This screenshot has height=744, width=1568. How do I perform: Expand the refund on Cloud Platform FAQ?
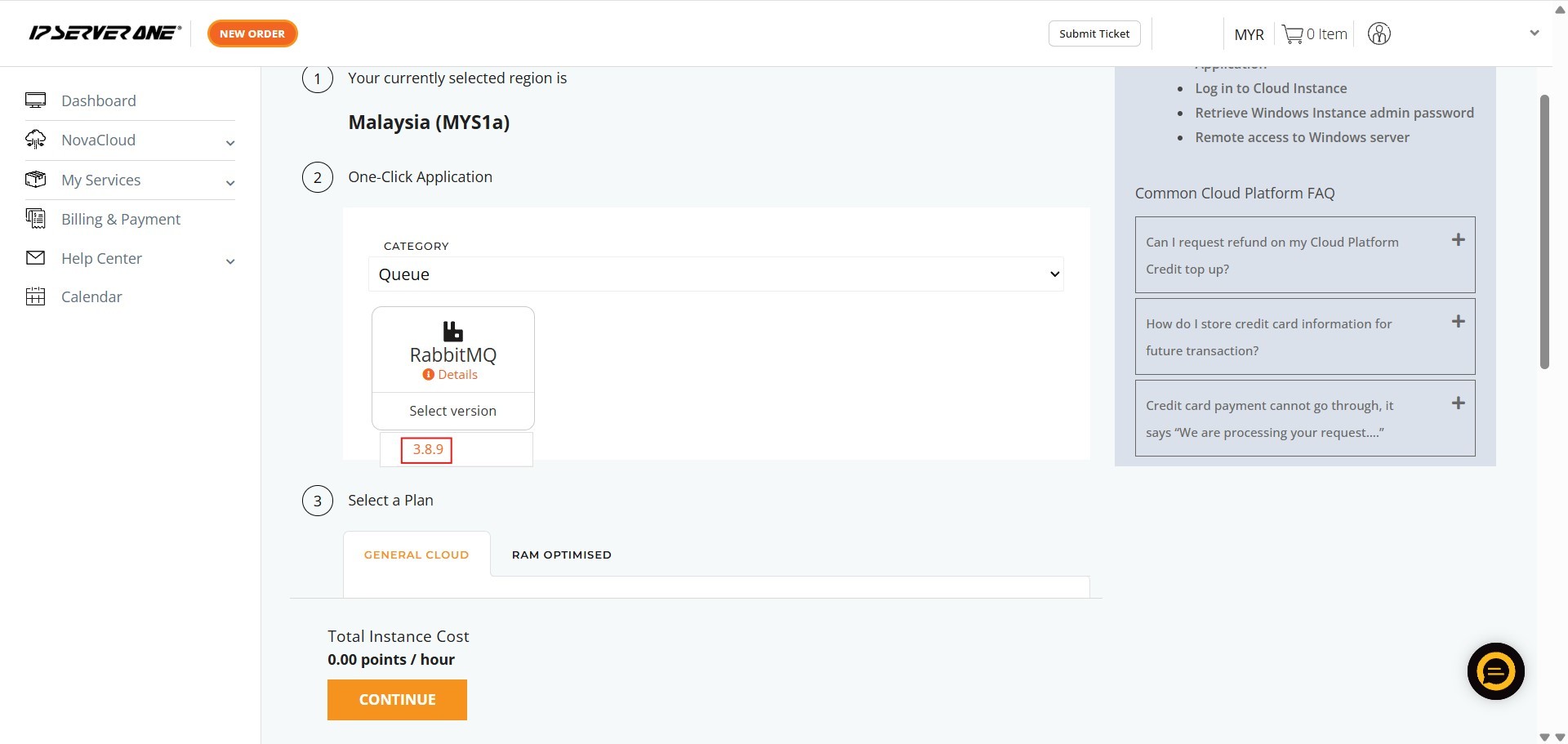(x=1458, y=240)
